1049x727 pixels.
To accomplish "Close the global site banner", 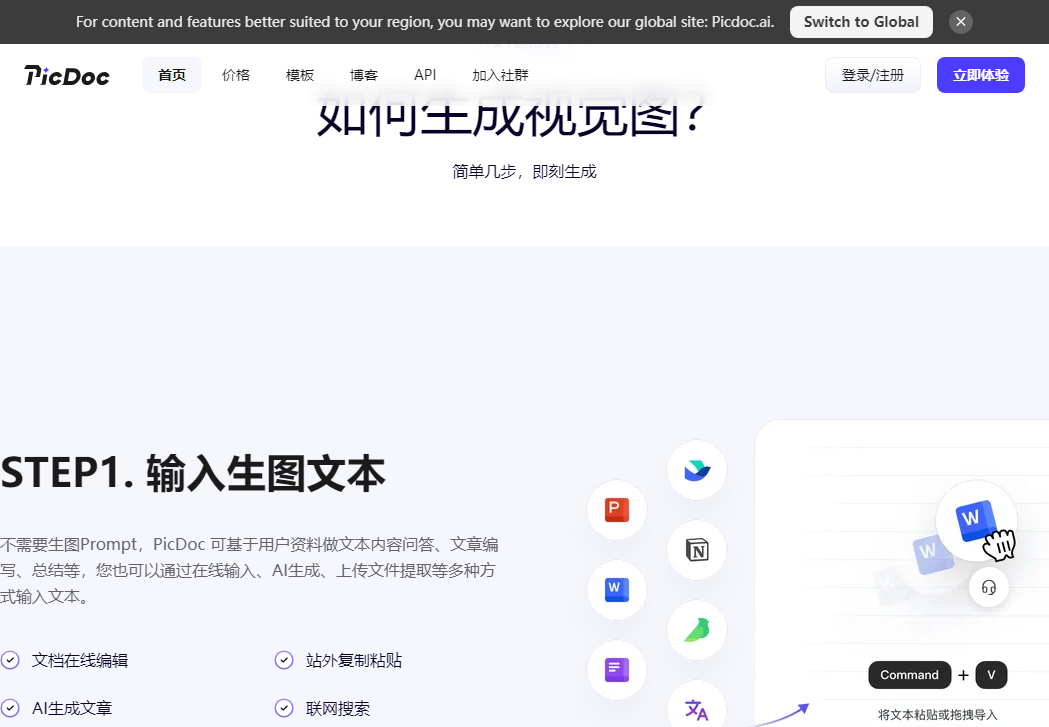I will pos(961,22).
